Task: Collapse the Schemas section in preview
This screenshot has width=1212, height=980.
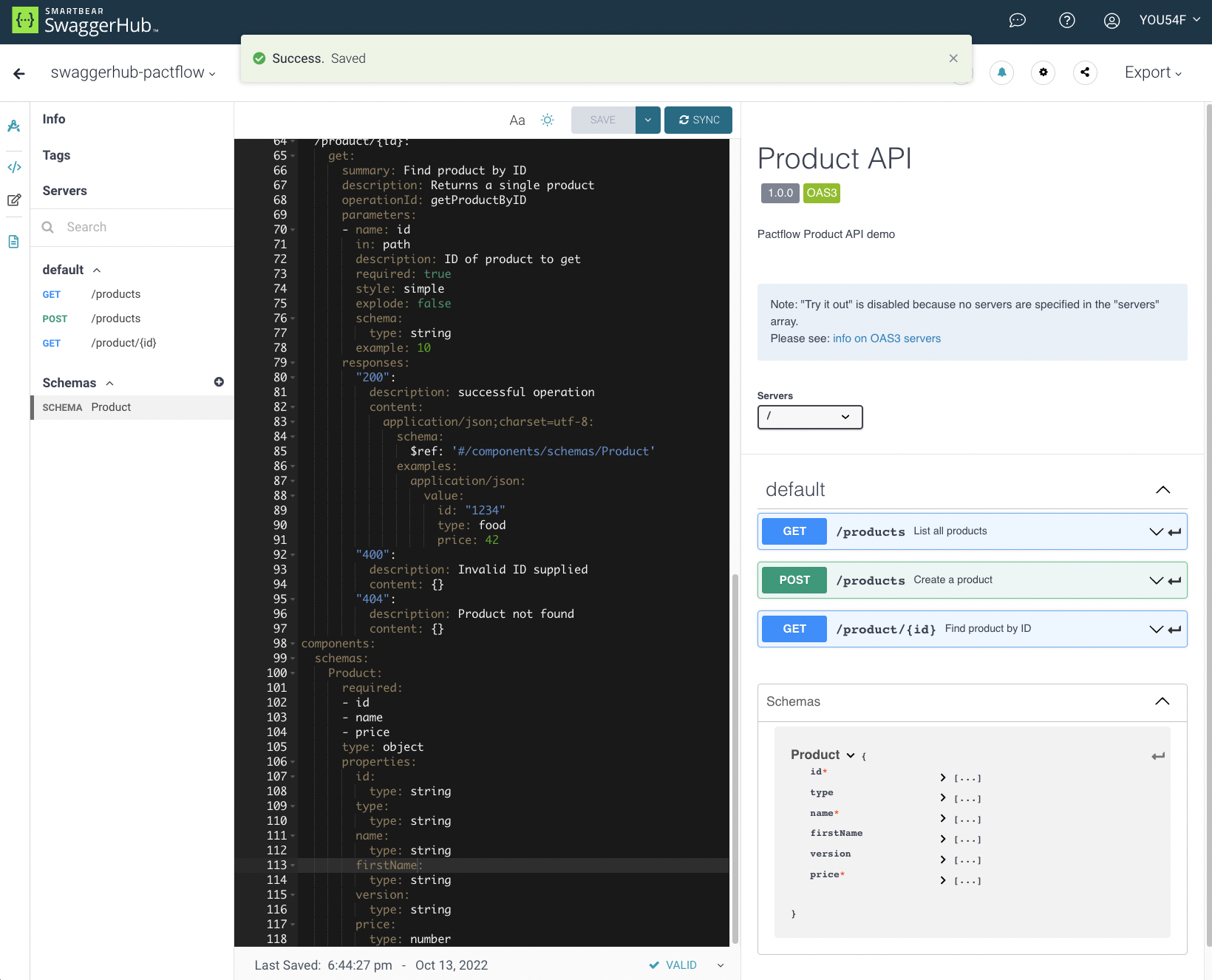Action: (1162, 701)
